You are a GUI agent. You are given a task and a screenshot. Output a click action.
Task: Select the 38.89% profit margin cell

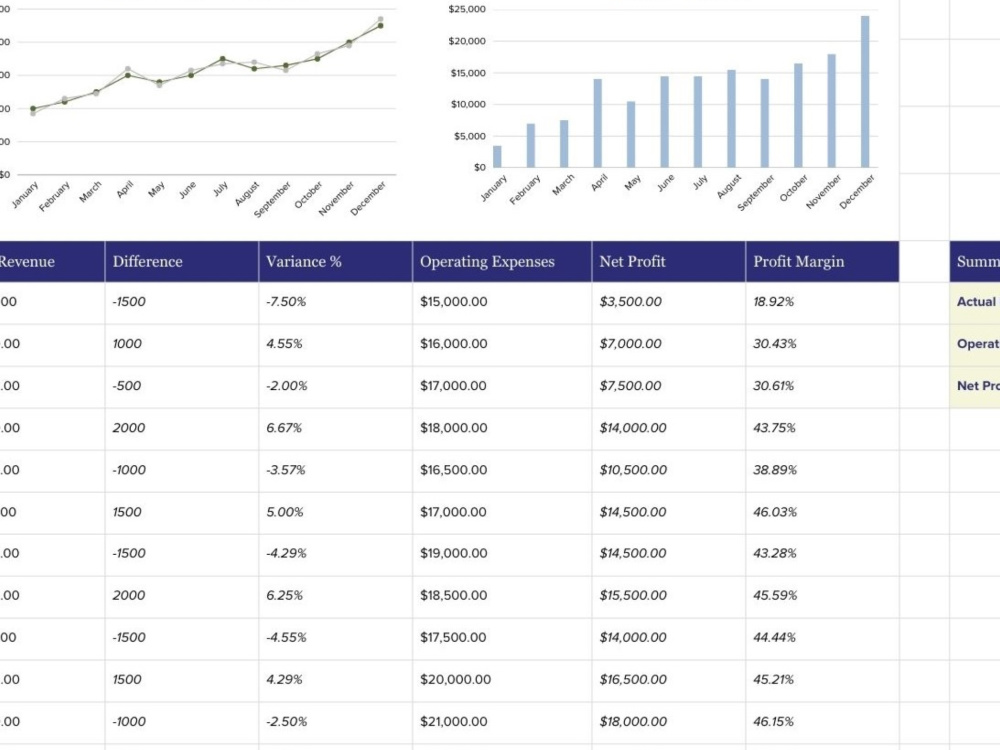(x=822, y=470)
